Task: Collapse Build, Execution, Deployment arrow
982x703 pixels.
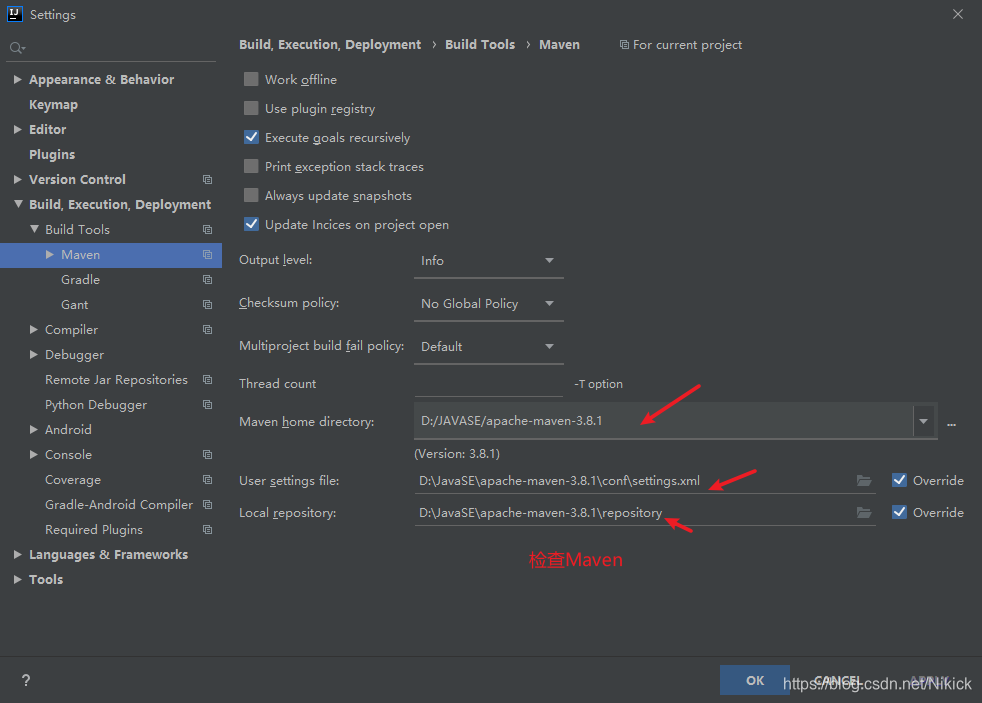Action: 18,204
